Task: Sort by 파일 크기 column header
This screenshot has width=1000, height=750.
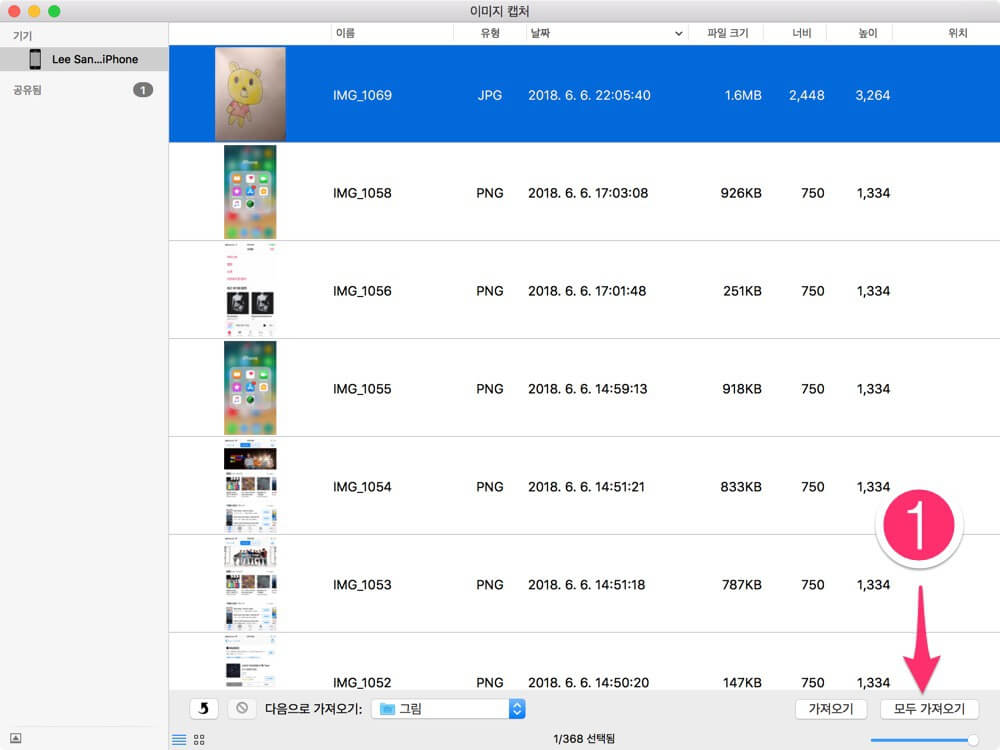Action: [728, 33]
